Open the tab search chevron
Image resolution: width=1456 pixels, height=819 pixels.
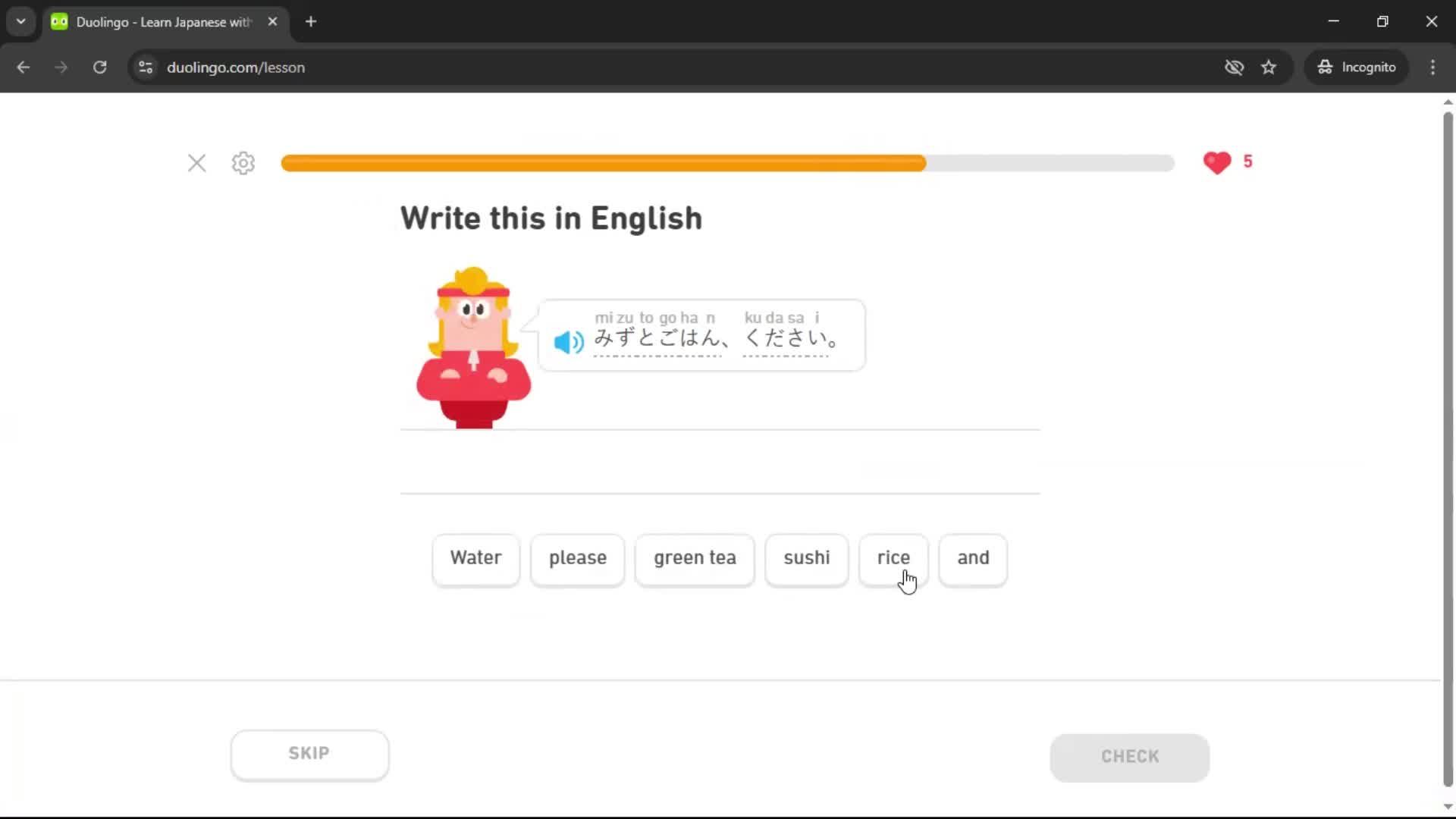(x=20, y=21)
